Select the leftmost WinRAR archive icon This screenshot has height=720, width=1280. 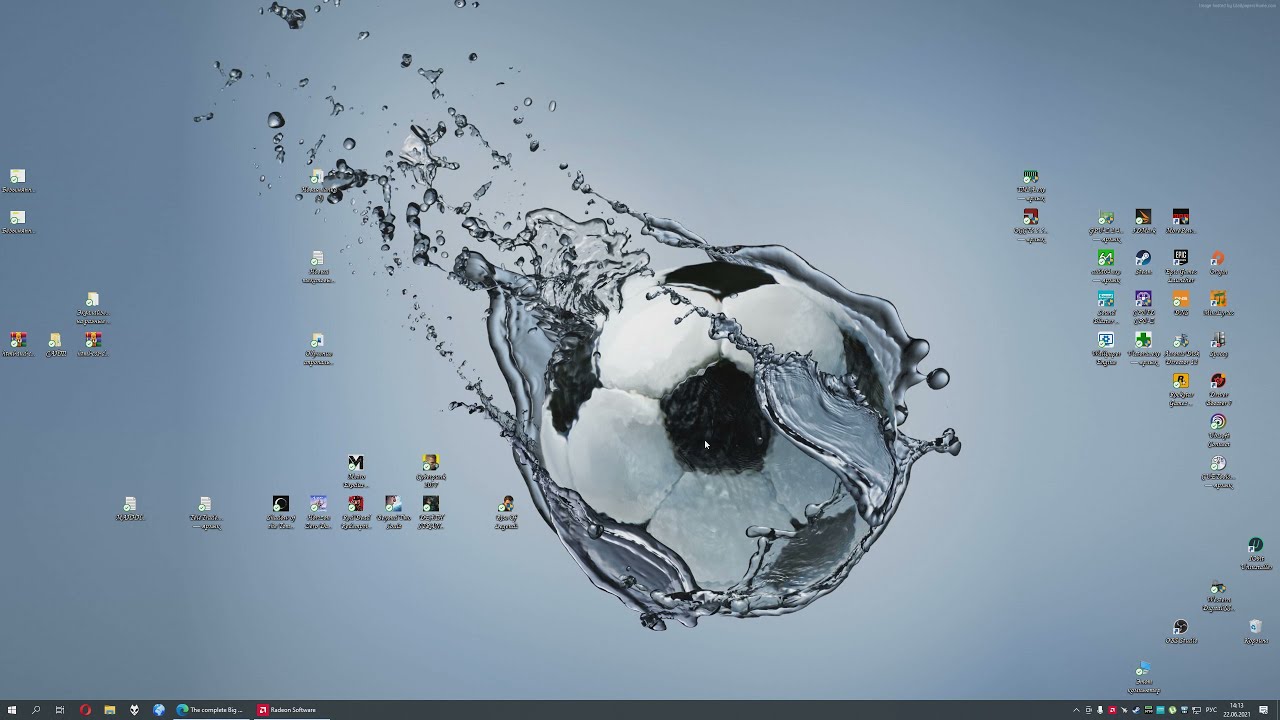click(18, 344)
